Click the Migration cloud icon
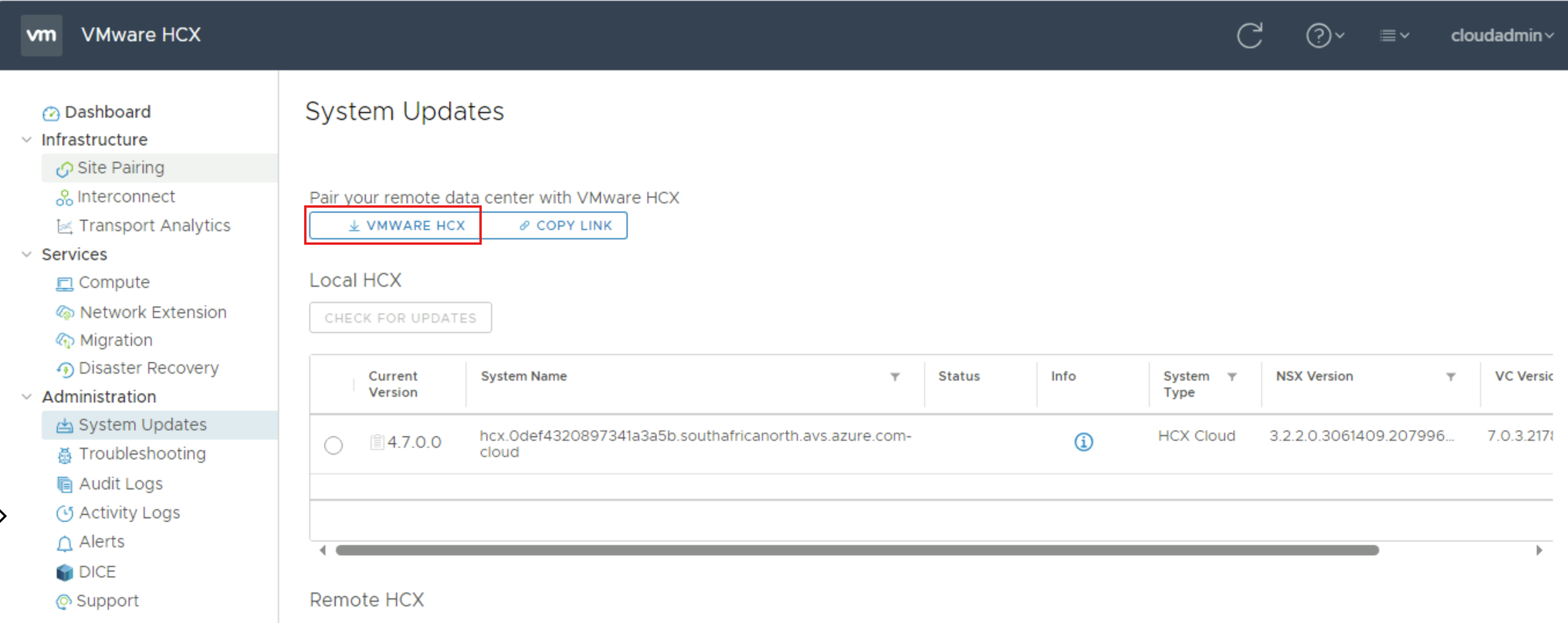 point(65,340)
